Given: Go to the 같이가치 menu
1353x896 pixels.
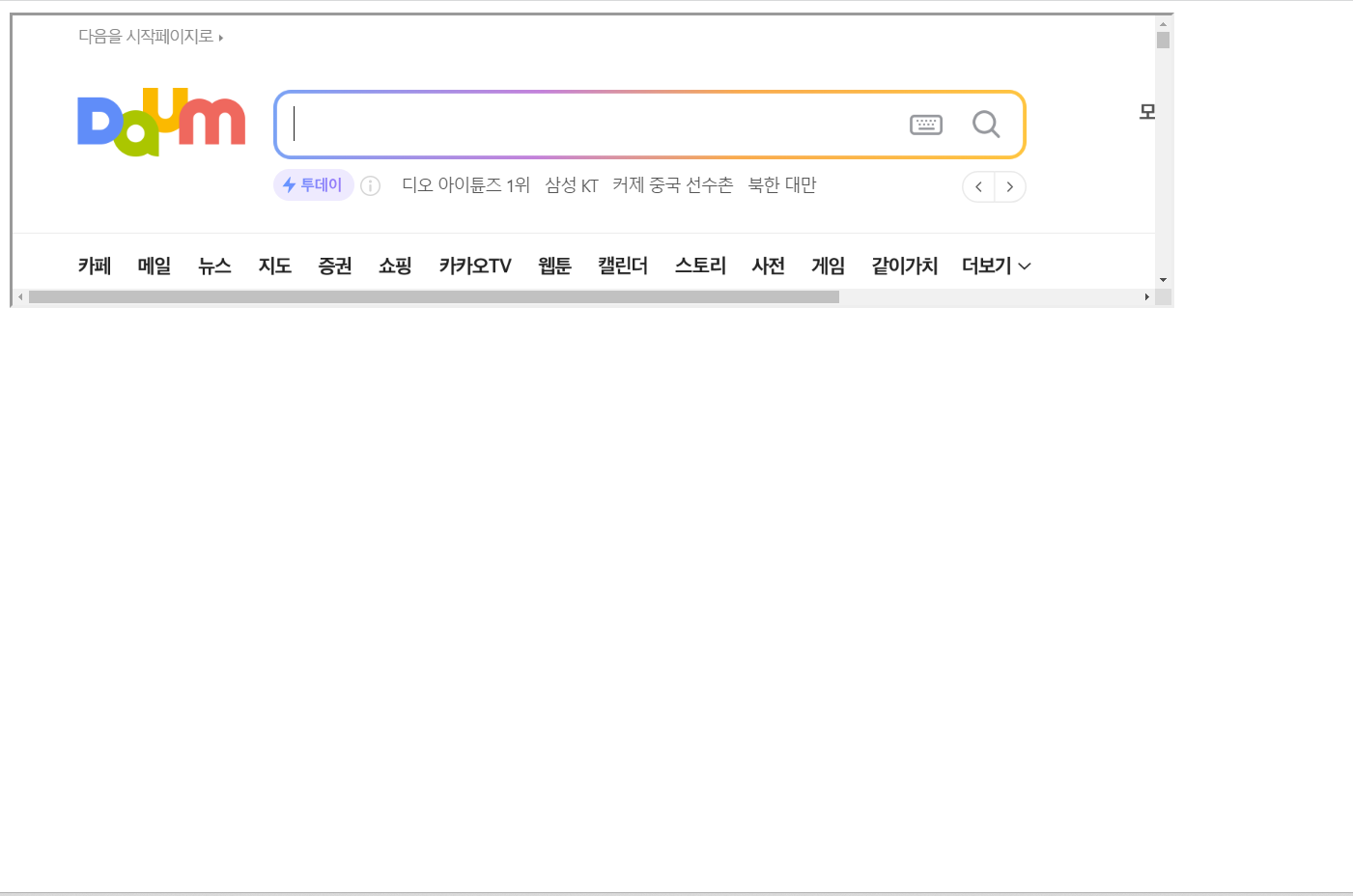Looking at the screenshot, I should [x=905, y=266].
